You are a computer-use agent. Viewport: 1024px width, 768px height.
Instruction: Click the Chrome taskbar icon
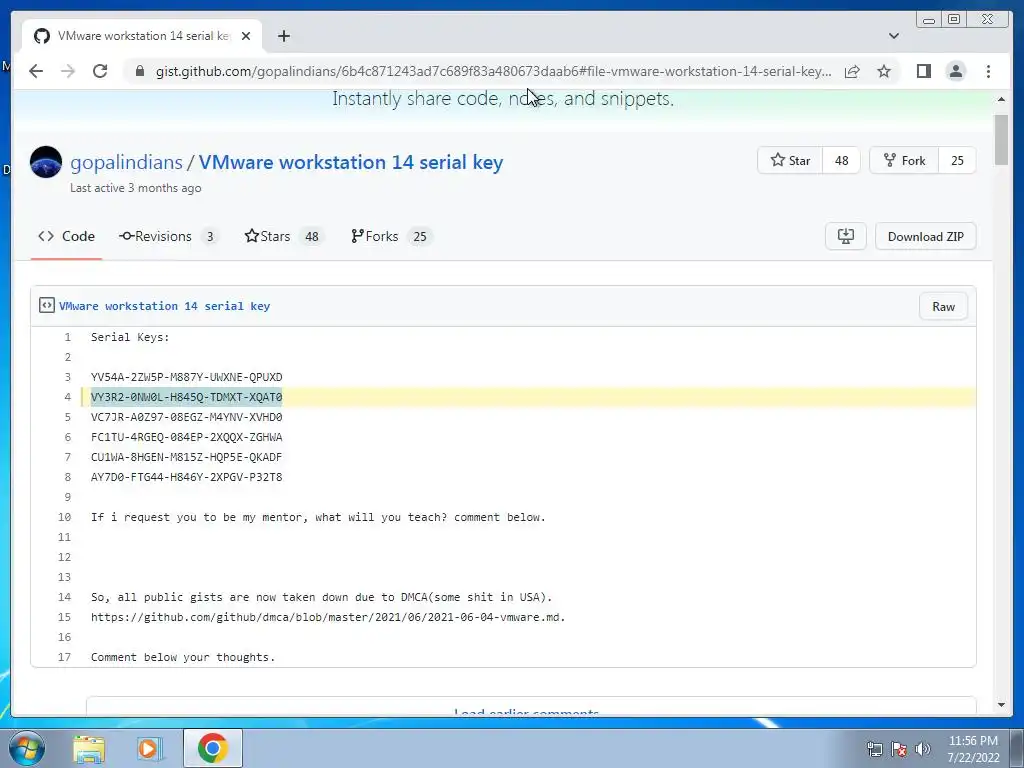(213, 748)
